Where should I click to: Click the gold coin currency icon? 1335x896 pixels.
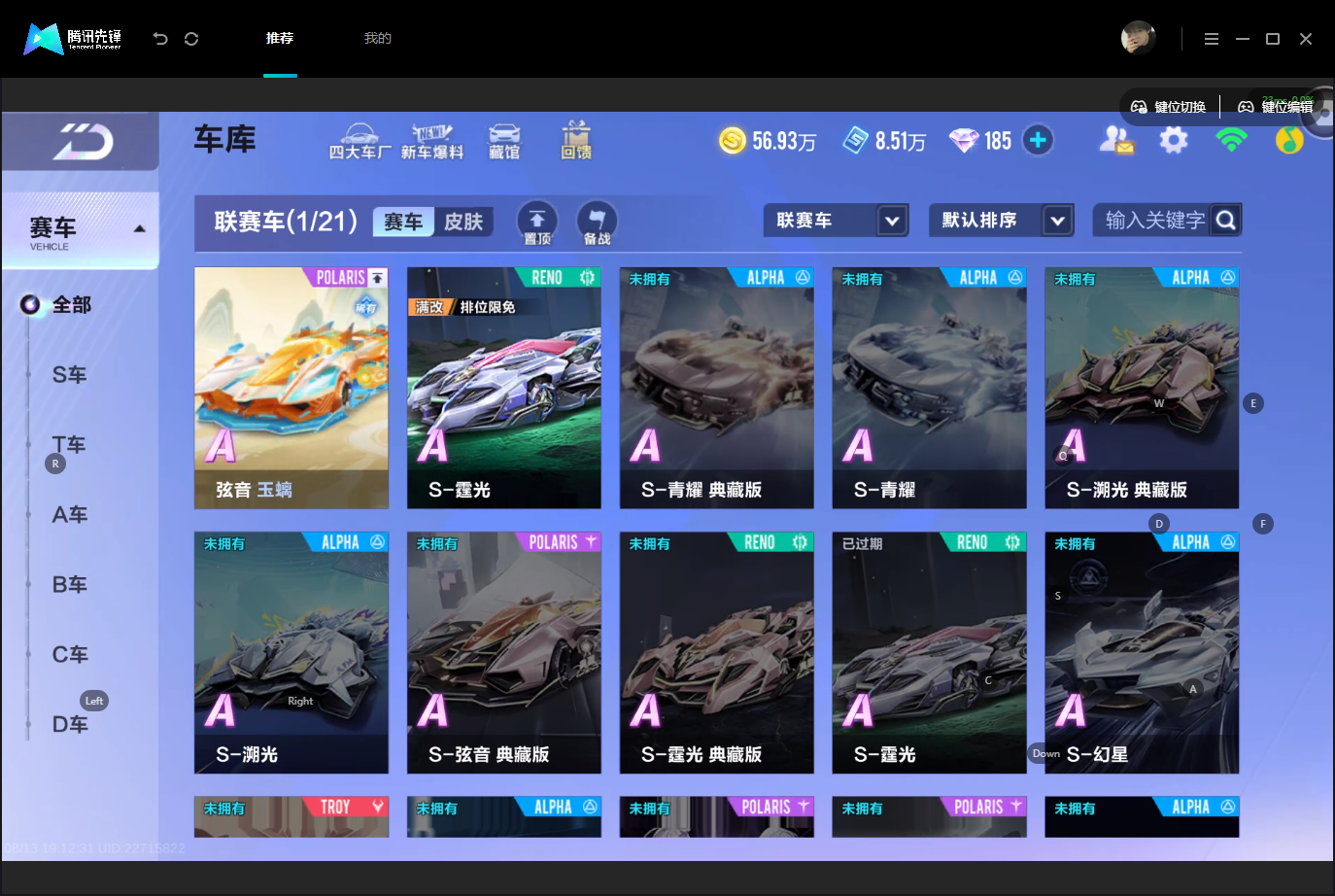click(x=733, y=141)
